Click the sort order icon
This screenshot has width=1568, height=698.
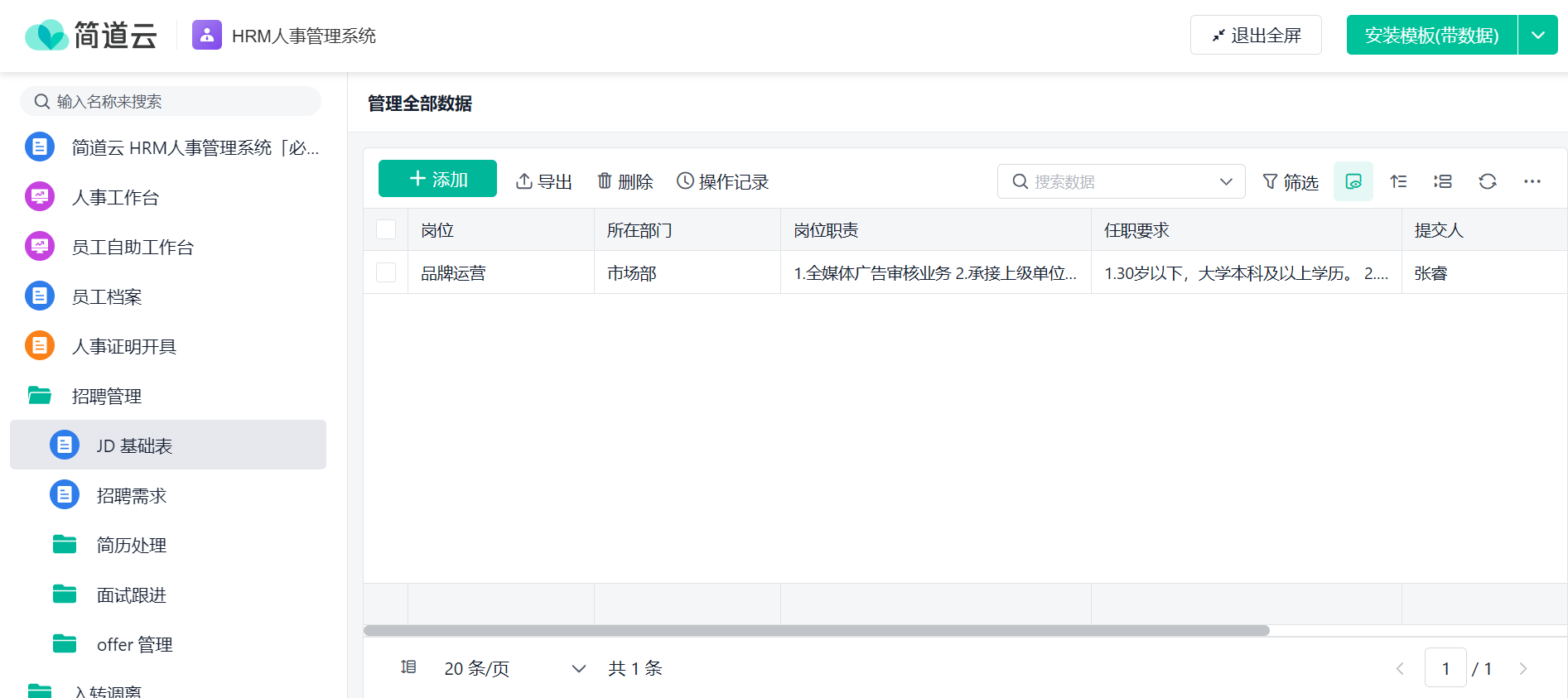click(x=1398, y=181)
